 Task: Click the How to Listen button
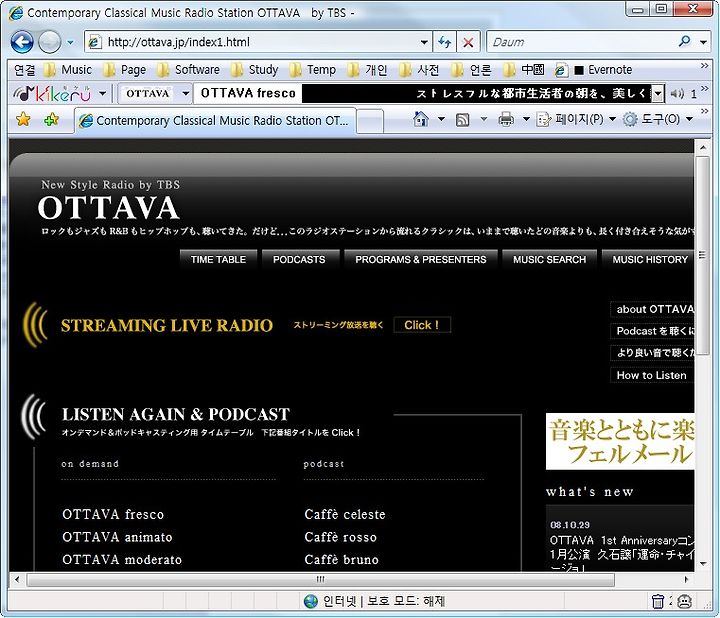[652, 375]
